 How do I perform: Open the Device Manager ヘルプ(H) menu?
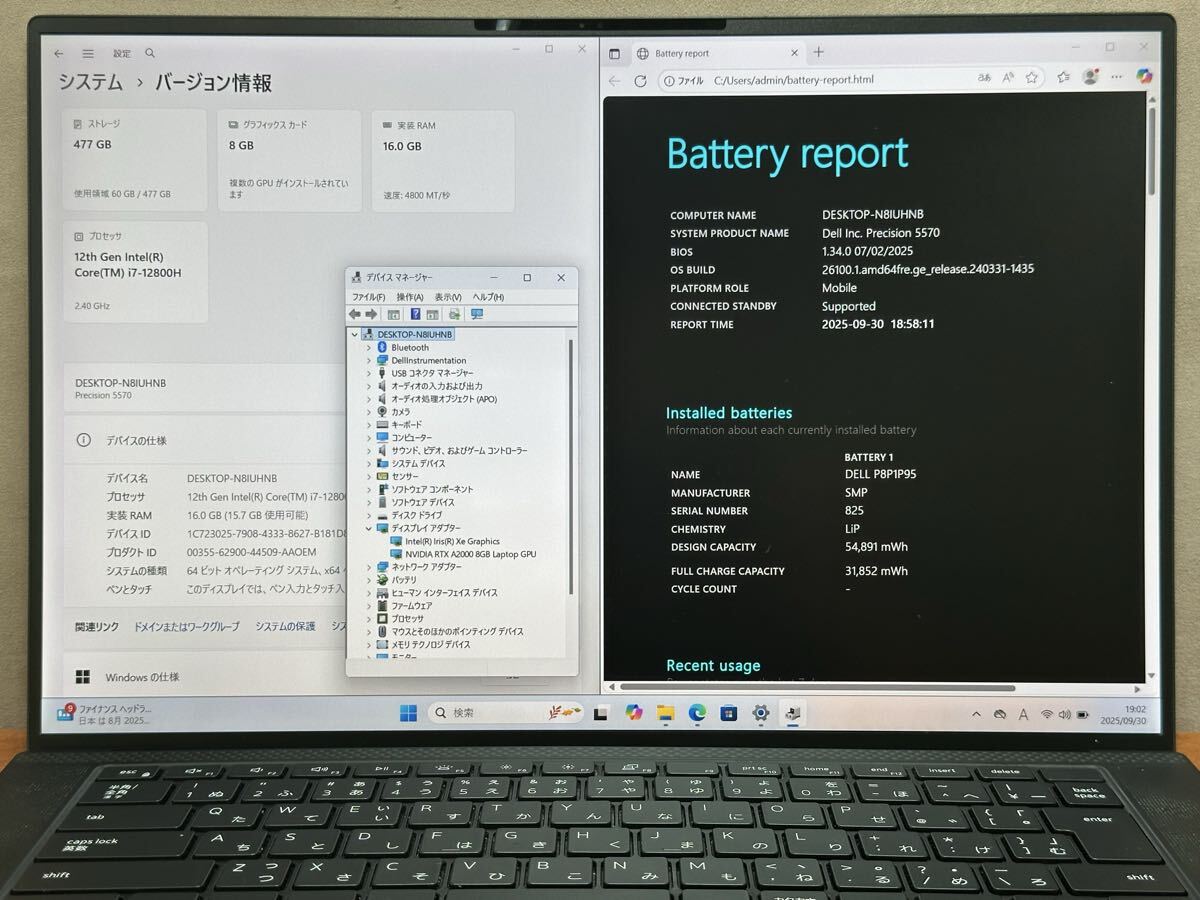coord(488,297)
